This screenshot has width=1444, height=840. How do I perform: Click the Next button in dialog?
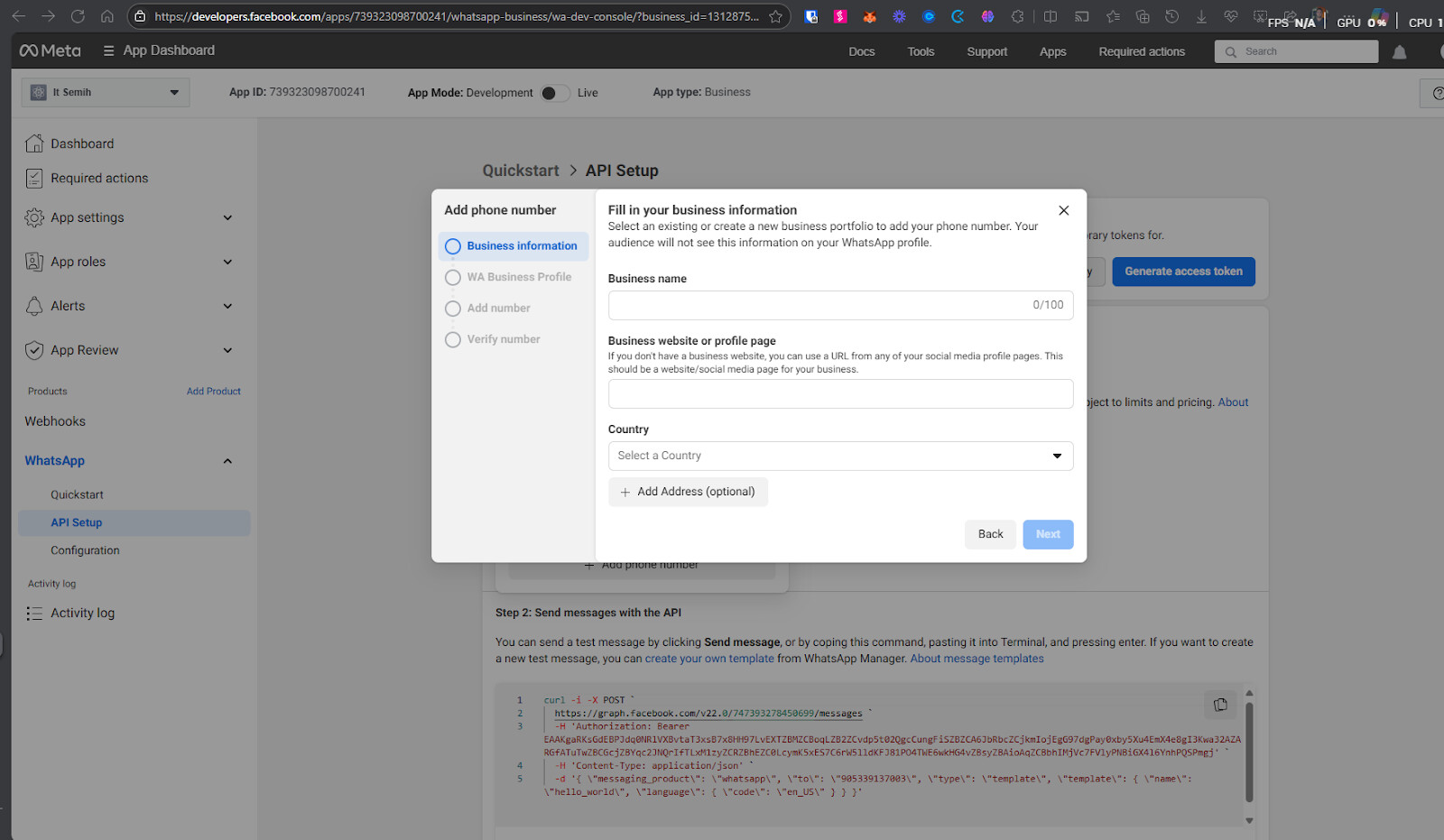point(1048,534)
